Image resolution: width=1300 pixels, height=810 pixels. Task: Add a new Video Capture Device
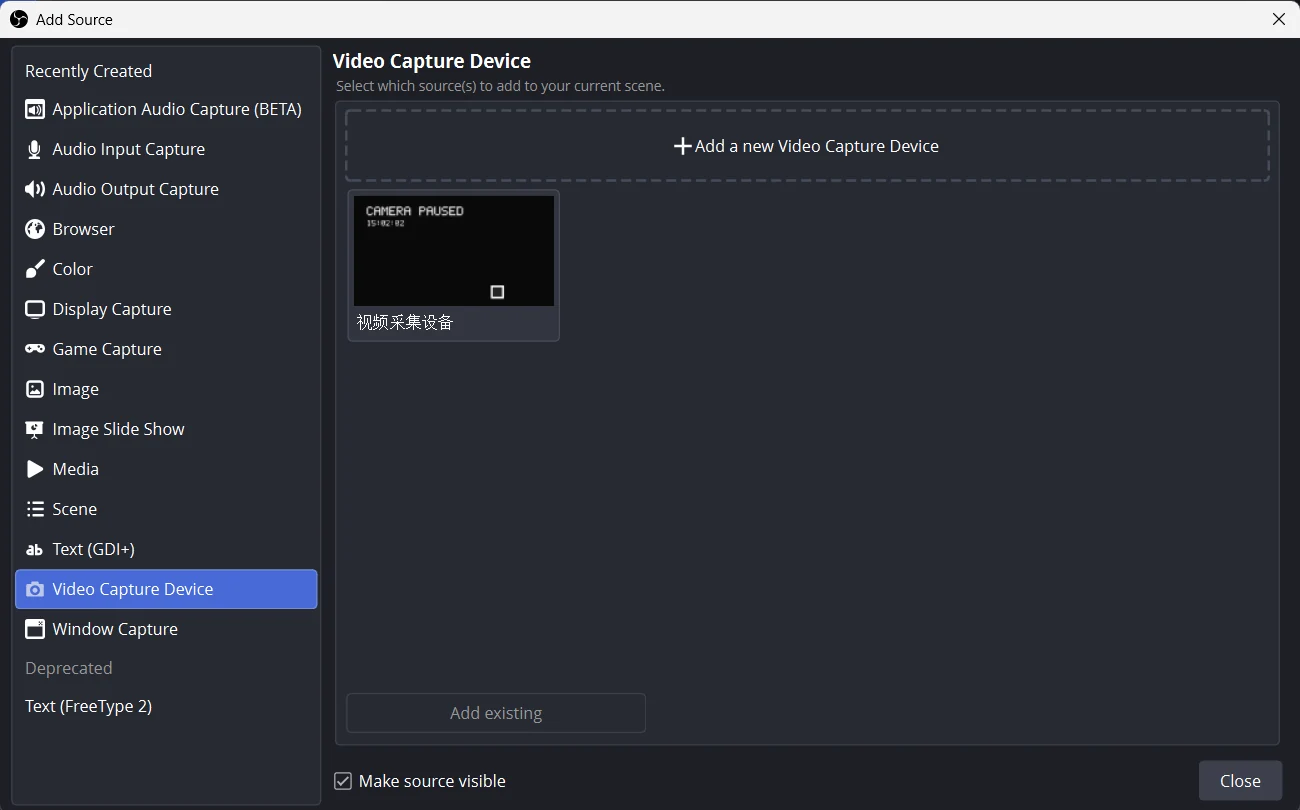807,146
